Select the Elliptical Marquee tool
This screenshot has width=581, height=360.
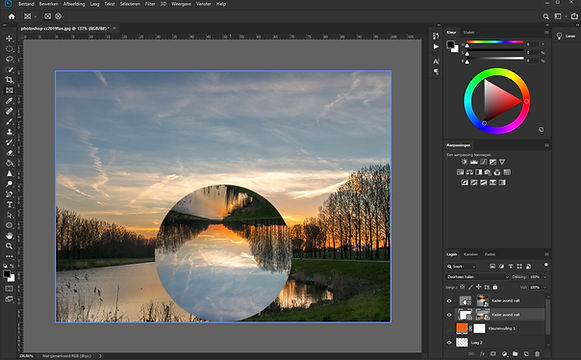coord(9,49)
